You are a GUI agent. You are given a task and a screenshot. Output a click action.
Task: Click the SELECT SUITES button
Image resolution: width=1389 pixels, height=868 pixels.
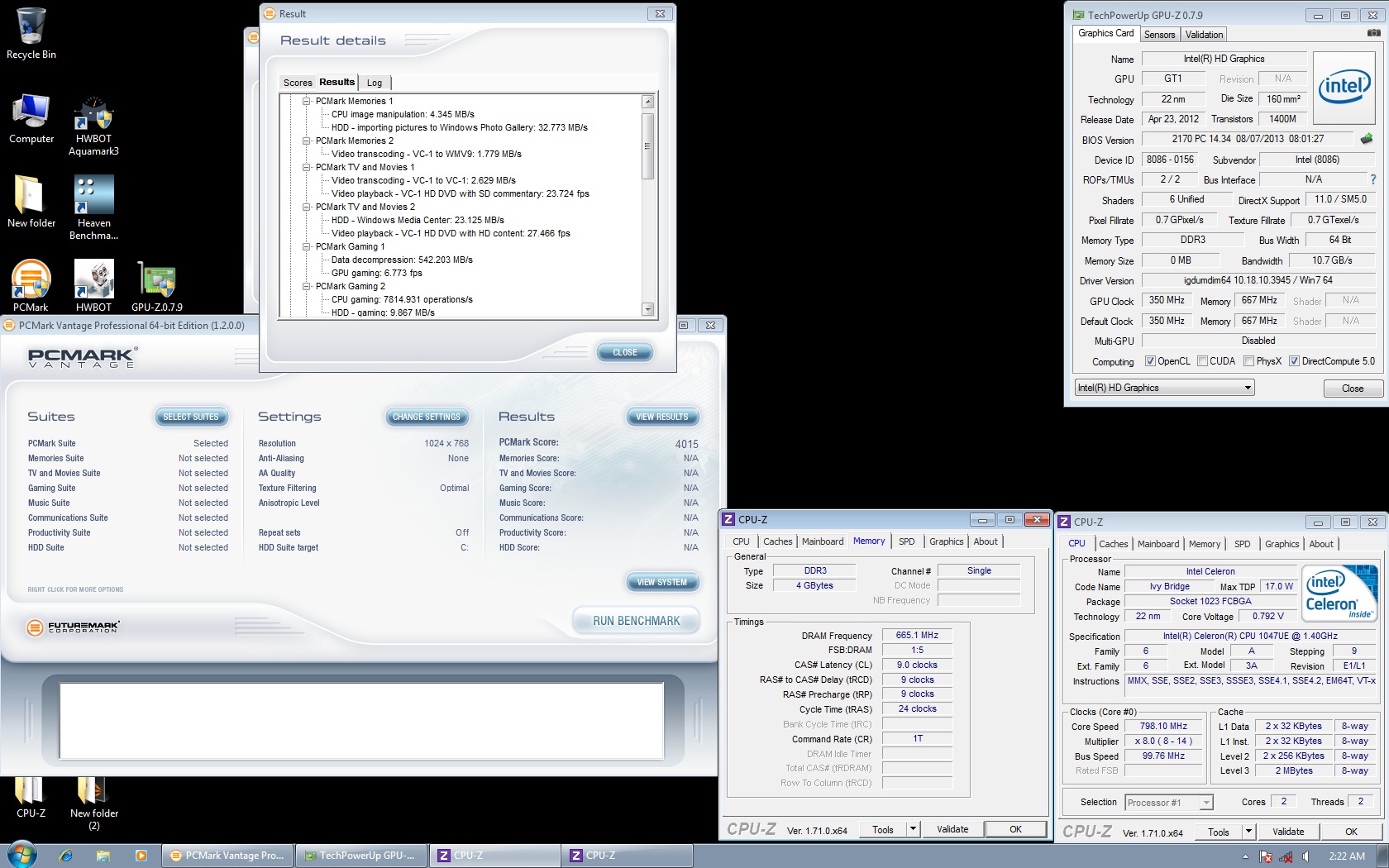pos(191,417)
